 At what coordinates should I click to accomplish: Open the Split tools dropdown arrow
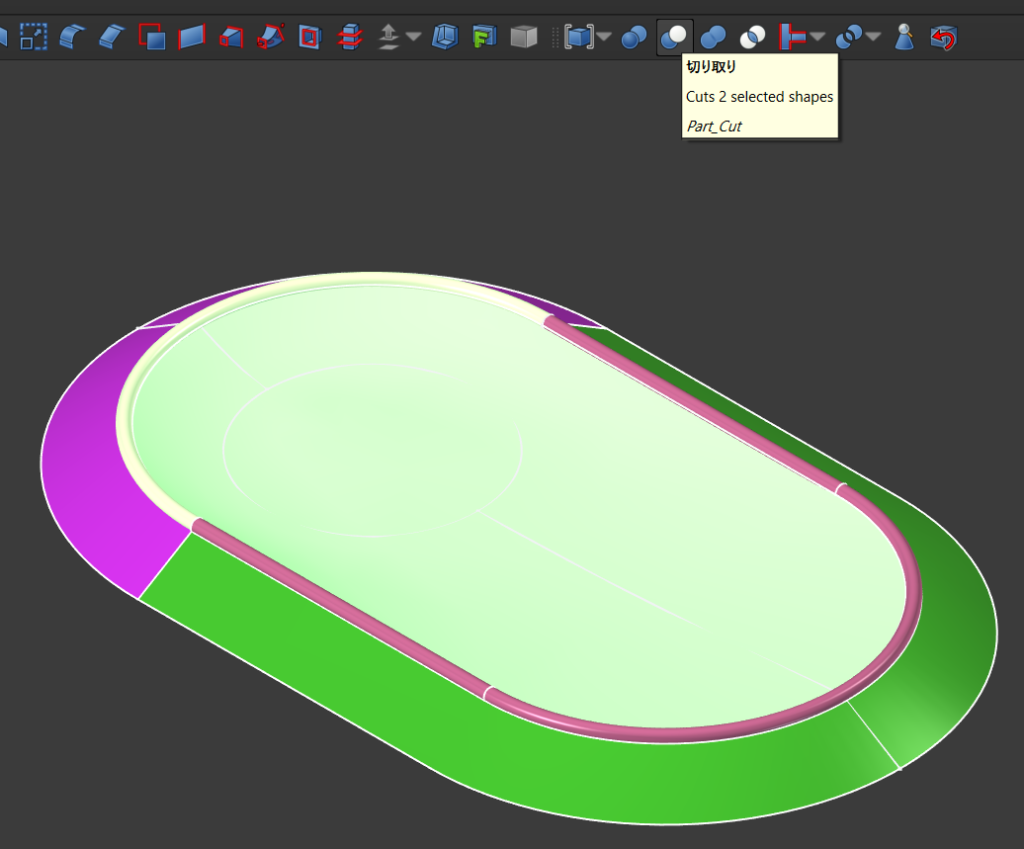(x=873, y=38)
